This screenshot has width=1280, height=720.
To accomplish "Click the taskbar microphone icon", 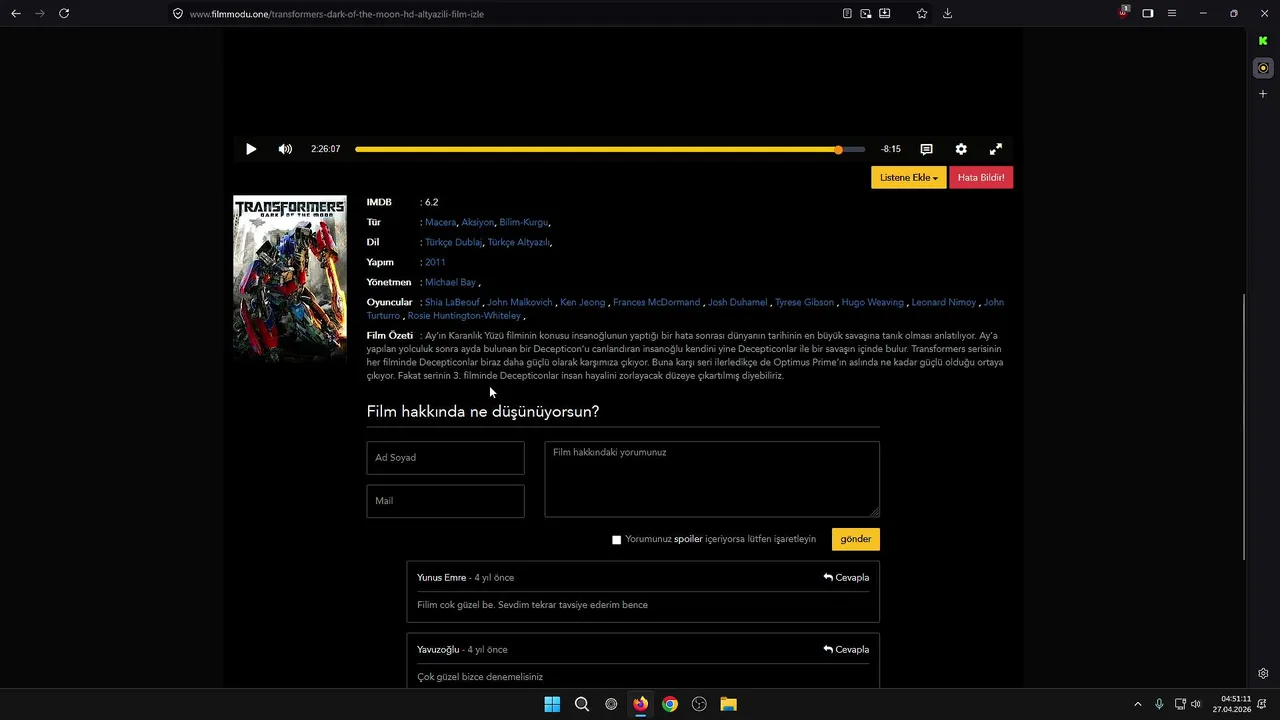I will (1159, 704).
